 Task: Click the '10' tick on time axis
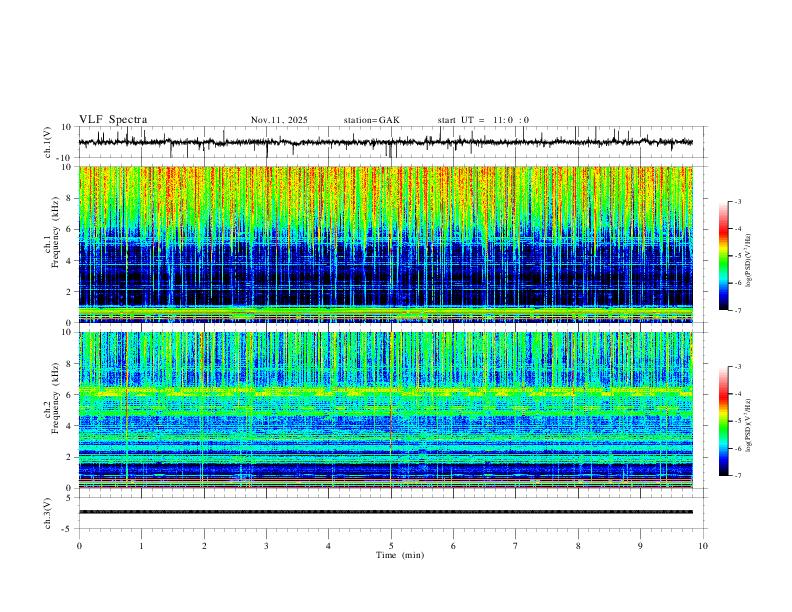(x=703, y=546)
